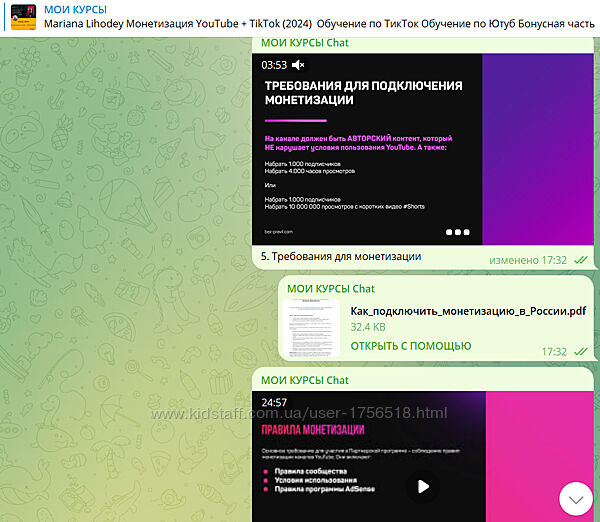The height and width of the screenshot is (522, 600).
Task: Click sender name above the 24:57 video
Action: pyautogui.click(x=304, y=380)
